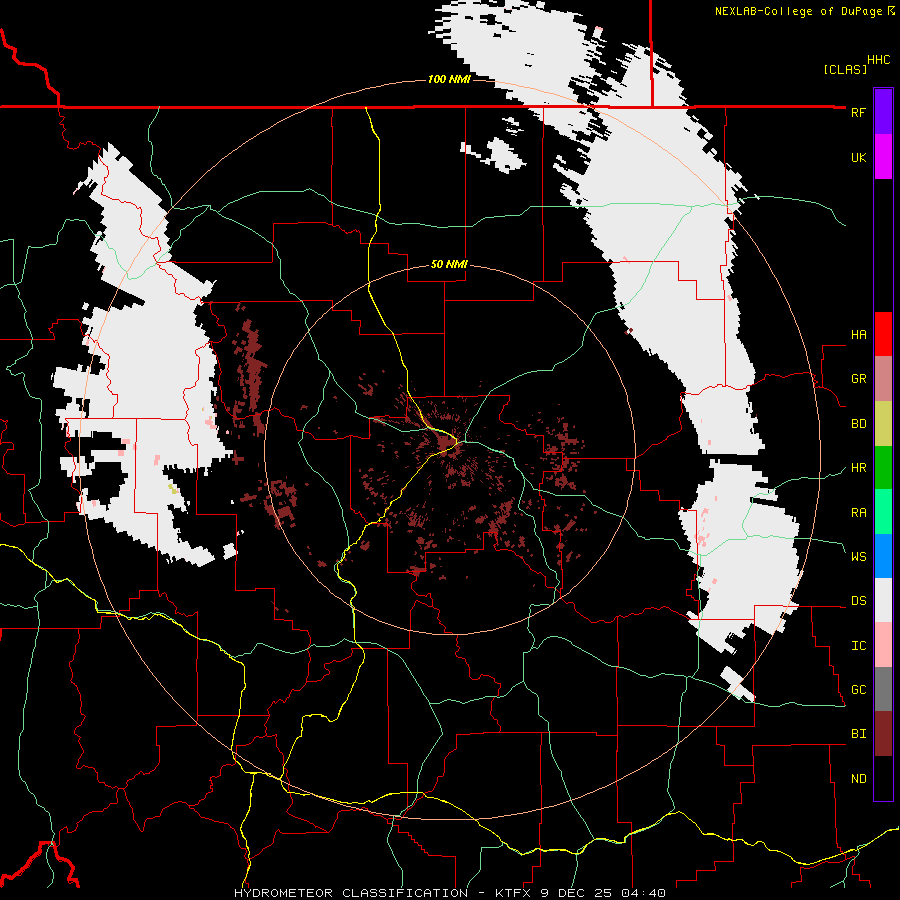The height and width of the screenshot is (900, 900).
Task: Click the HA legend label
Action: tap(858, 334)
